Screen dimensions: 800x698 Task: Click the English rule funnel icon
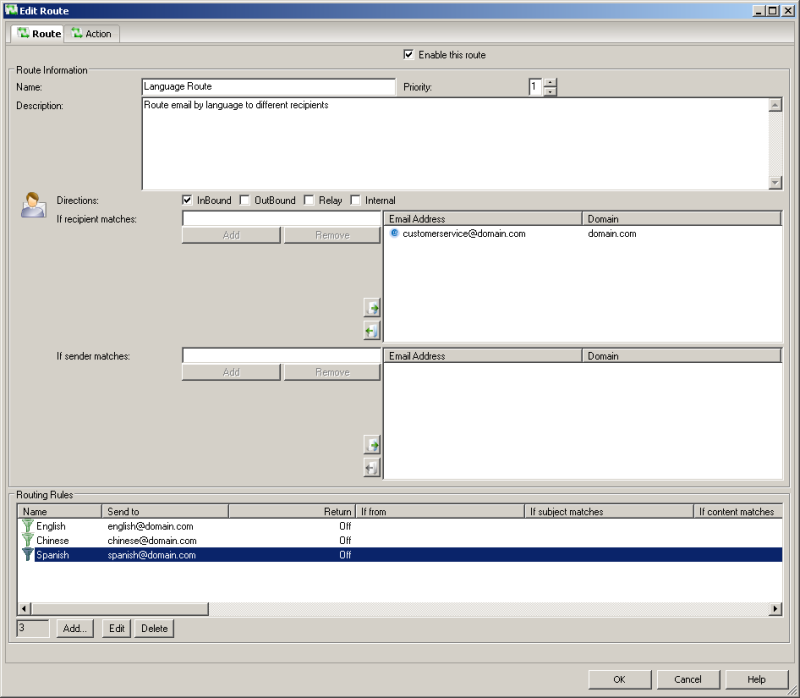tap(27, 526)
